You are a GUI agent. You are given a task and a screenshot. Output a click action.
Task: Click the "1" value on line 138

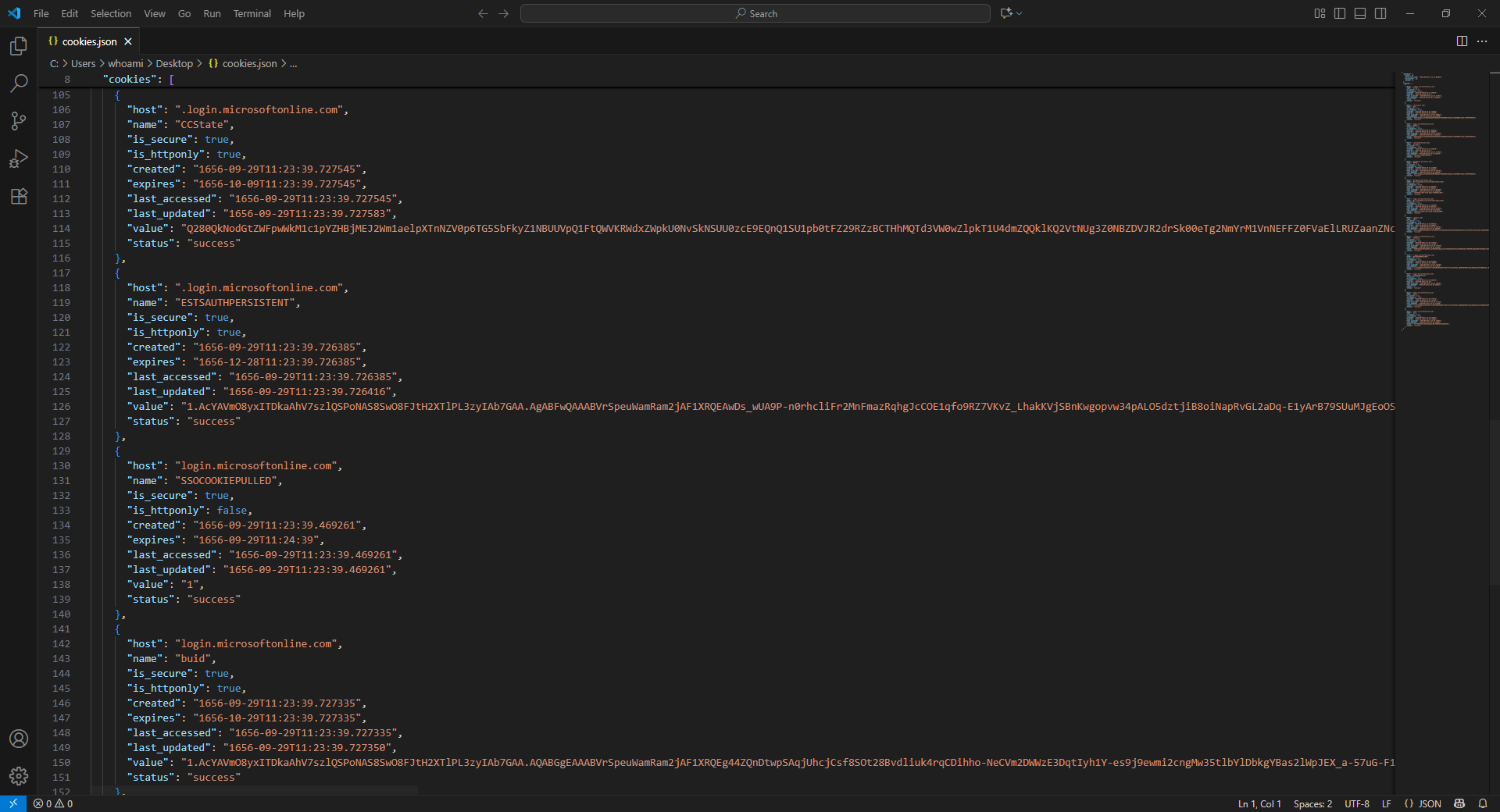[x=190, y=585]
